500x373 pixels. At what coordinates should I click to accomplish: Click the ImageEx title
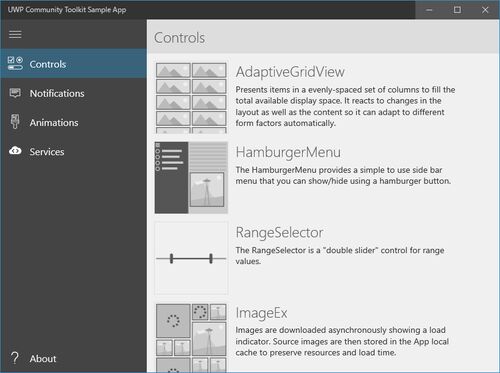click(261, 313)
